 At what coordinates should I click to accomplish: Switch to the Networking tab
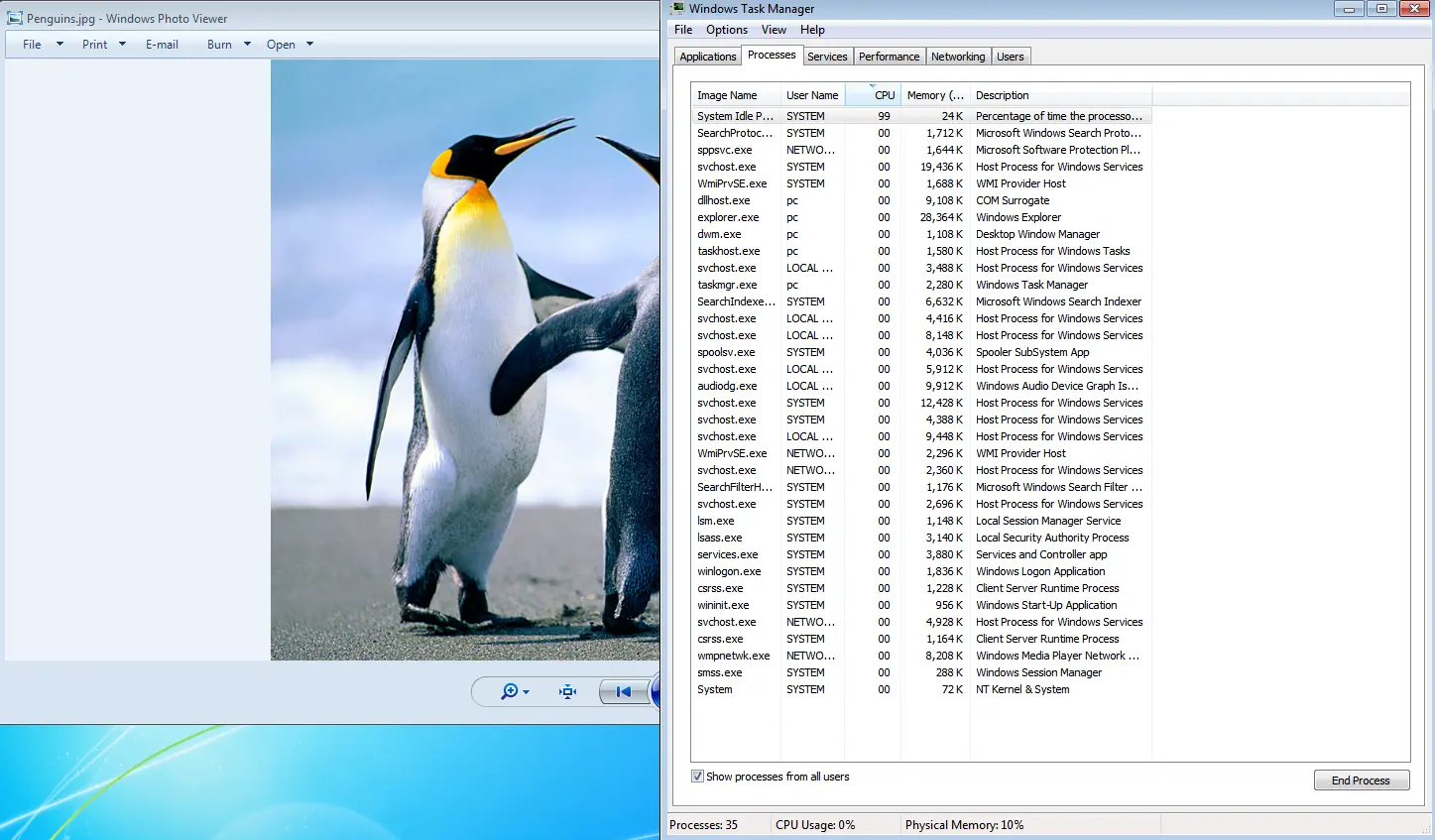point(958,57)
